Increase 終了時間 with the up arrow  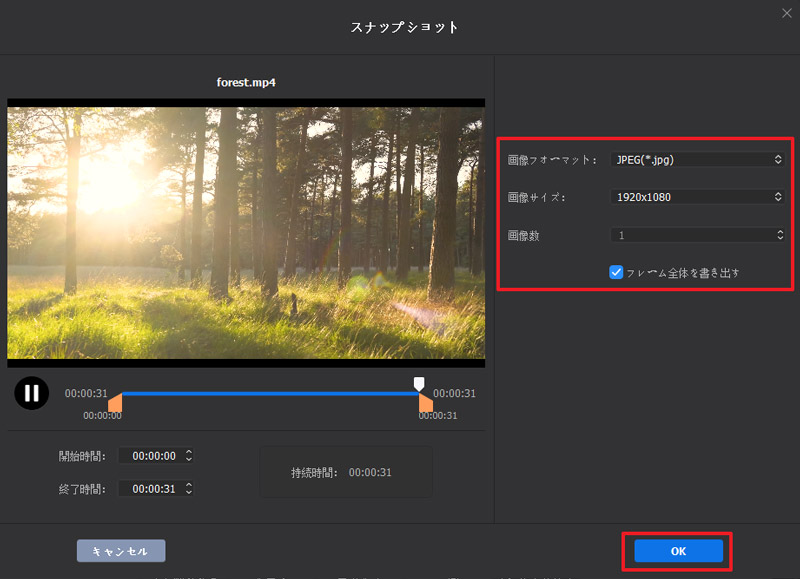tap(189, 485)
